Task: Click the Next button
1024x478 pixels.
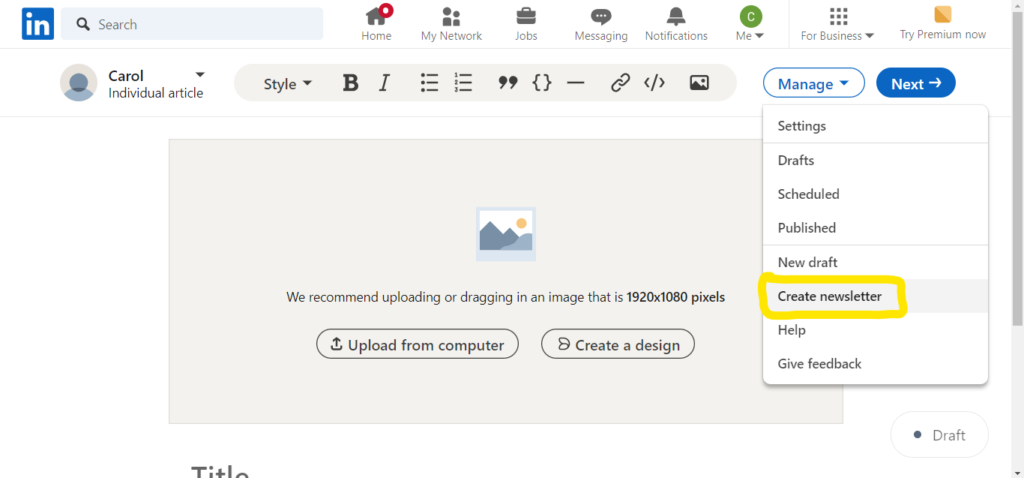Action: (x=915, y=84)
